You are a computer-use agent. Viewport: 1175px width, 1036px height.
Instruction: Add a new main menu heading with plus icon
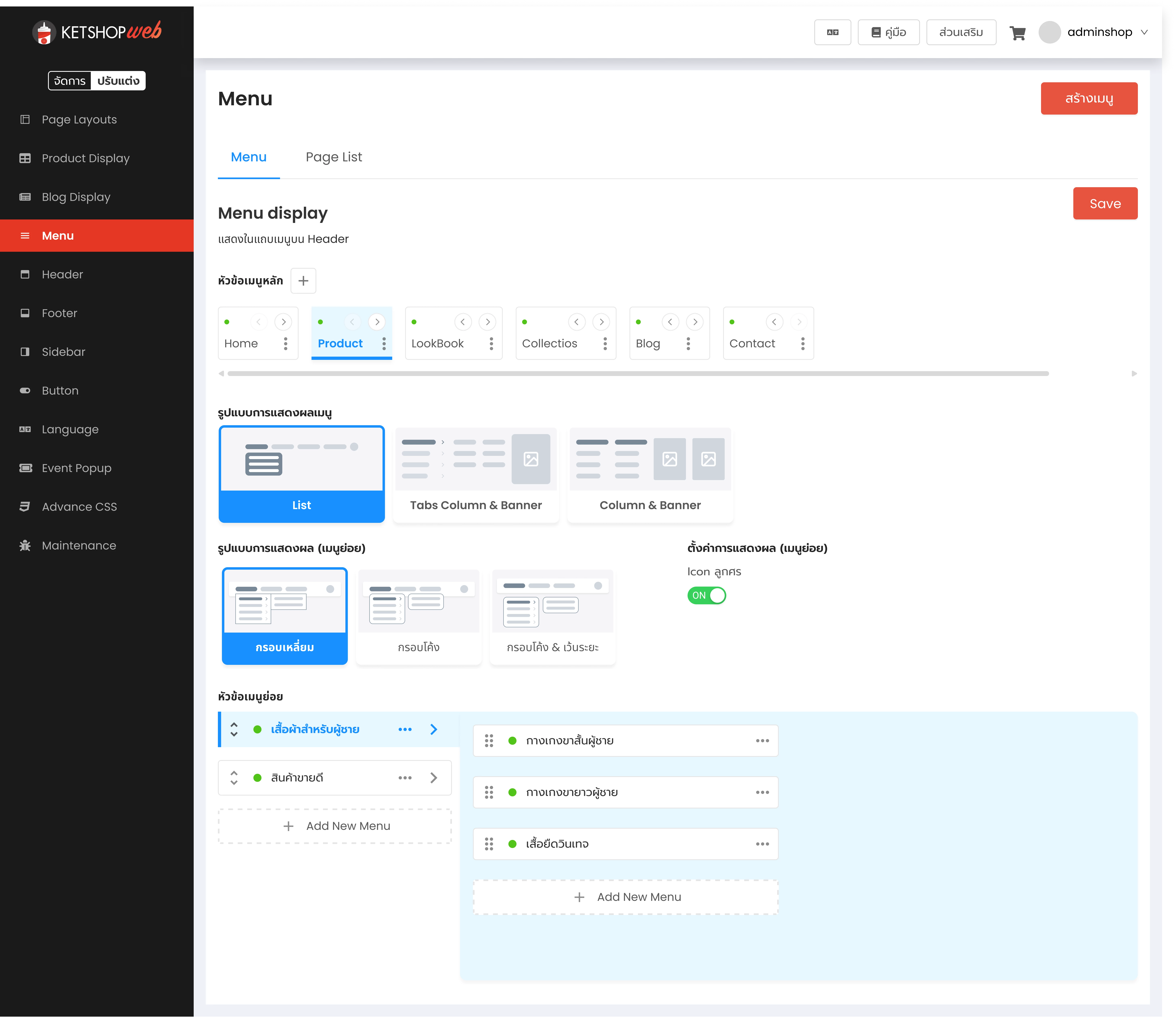303,280
